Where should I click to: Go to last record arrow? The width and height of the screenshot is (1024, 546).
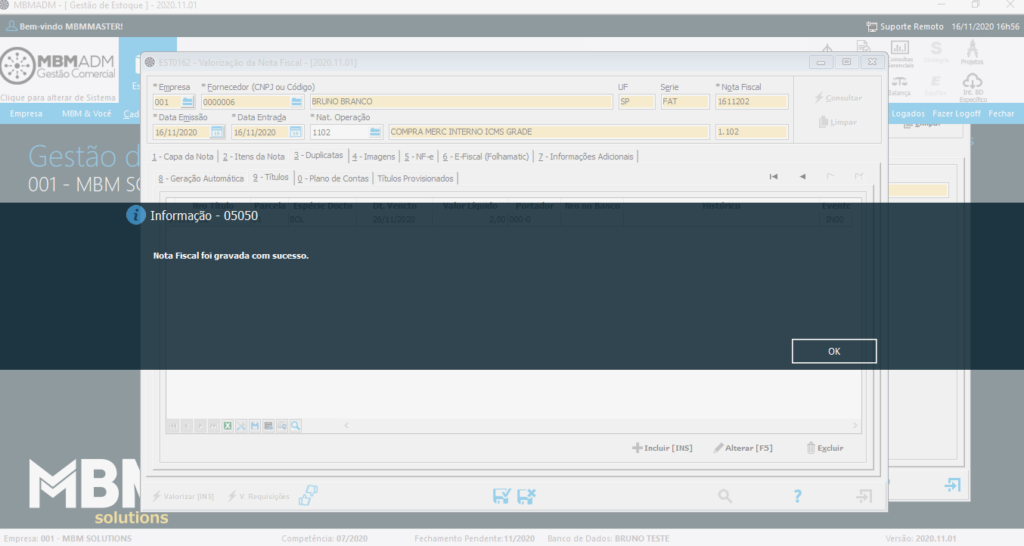tap(859, 176)
